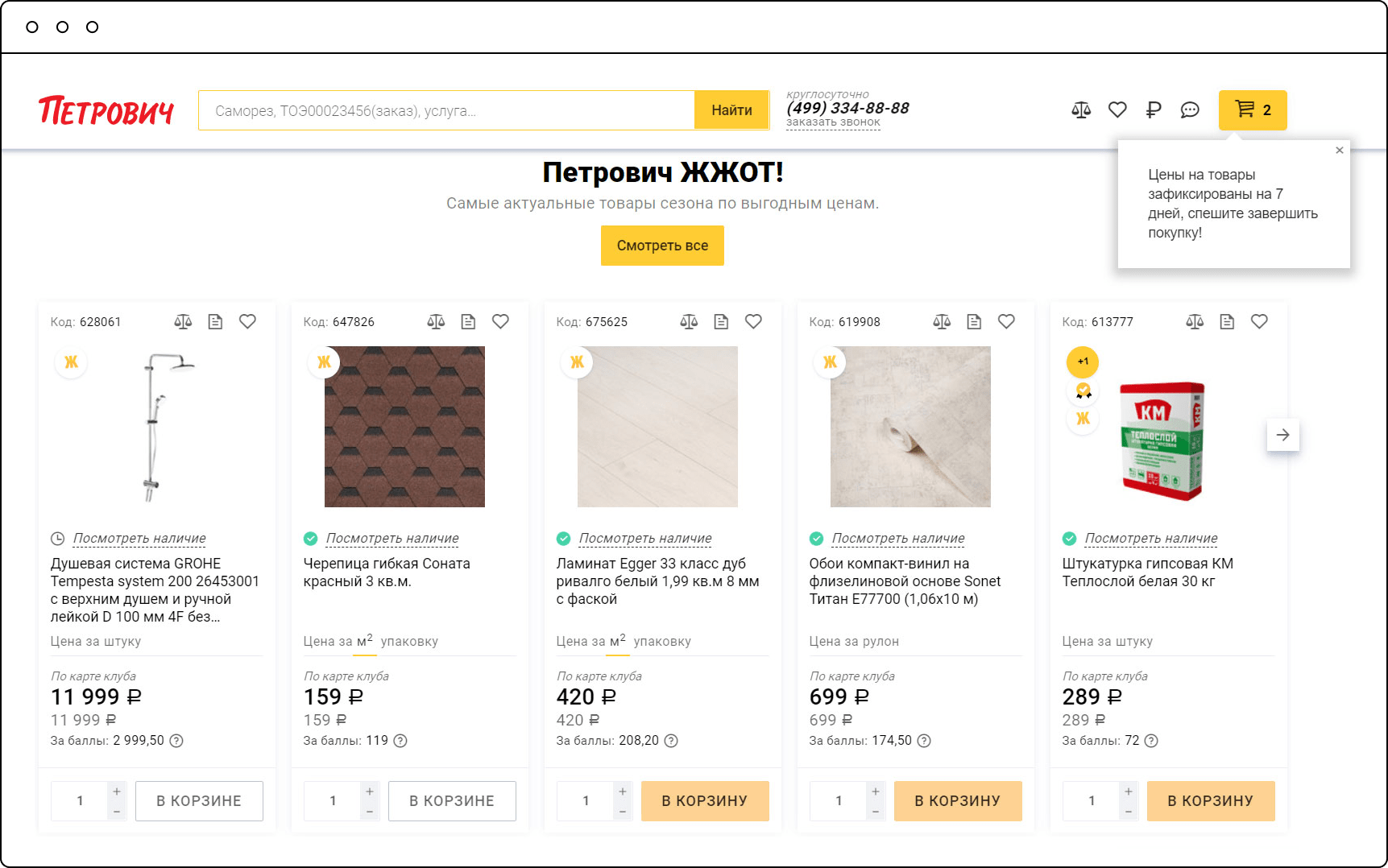Select price per упаковку for Ламинат Egger

pyautogui.click(x=662, y=642)
